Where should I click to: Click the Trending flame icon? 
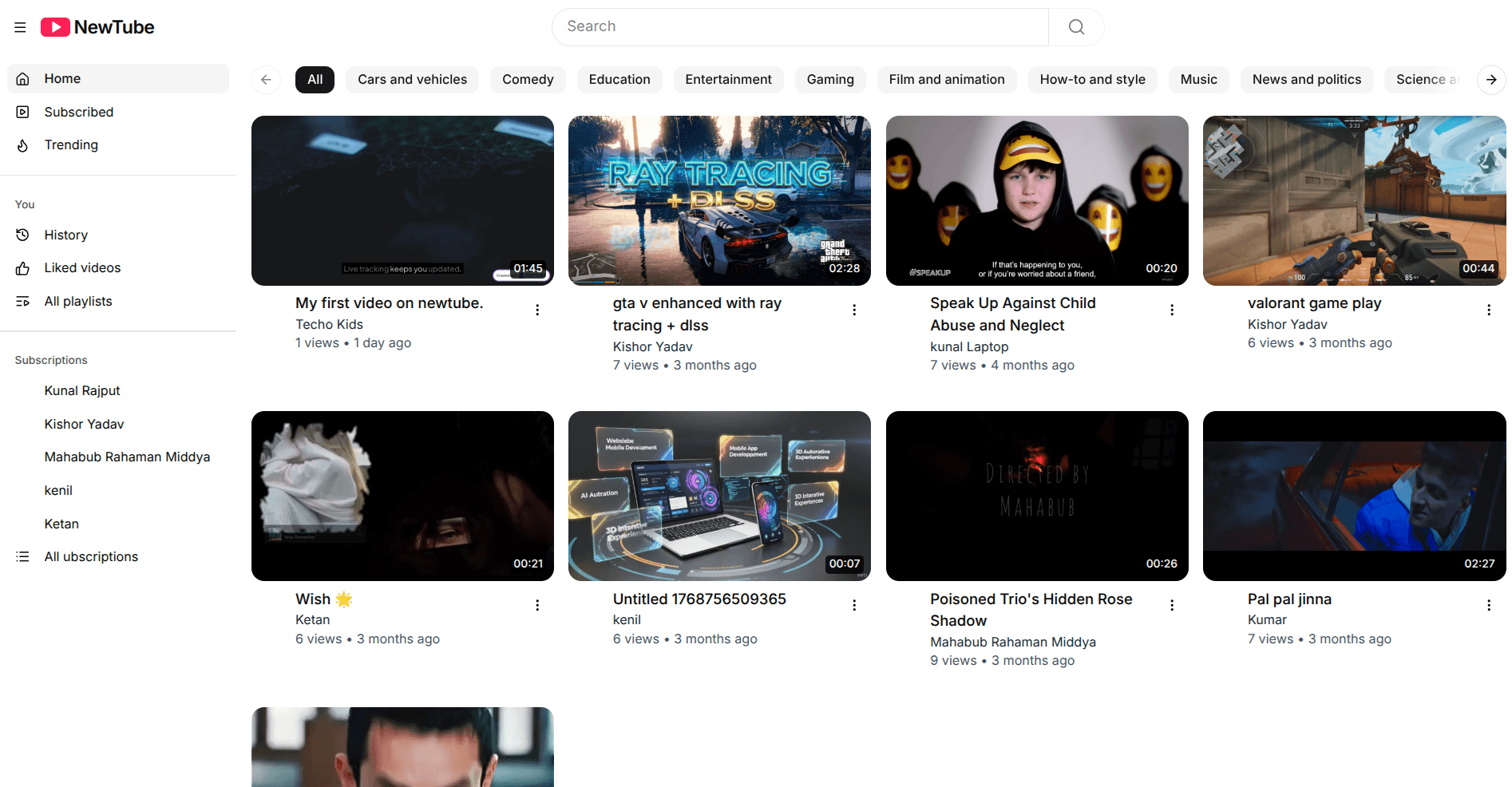(23, 145)
